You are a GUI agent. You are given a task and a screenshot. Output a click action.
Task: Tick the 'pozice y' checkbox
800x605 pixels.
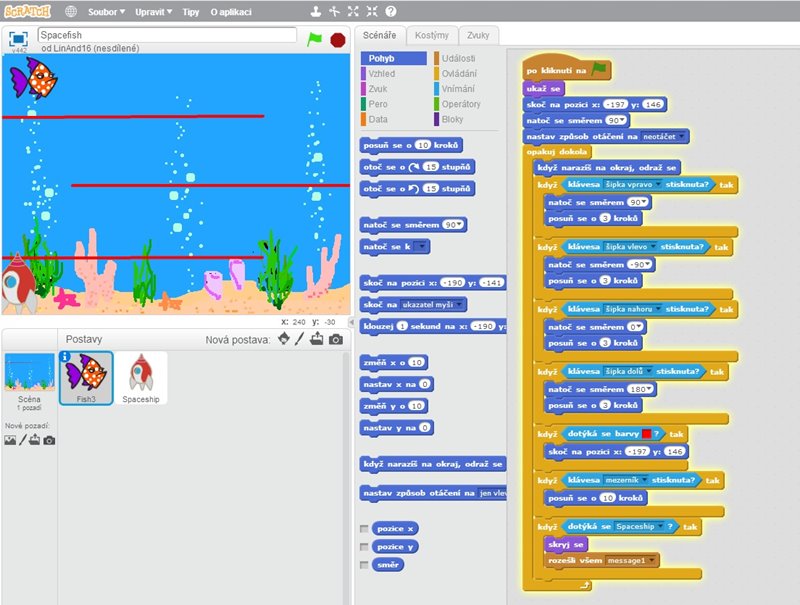tap(365, 547)
